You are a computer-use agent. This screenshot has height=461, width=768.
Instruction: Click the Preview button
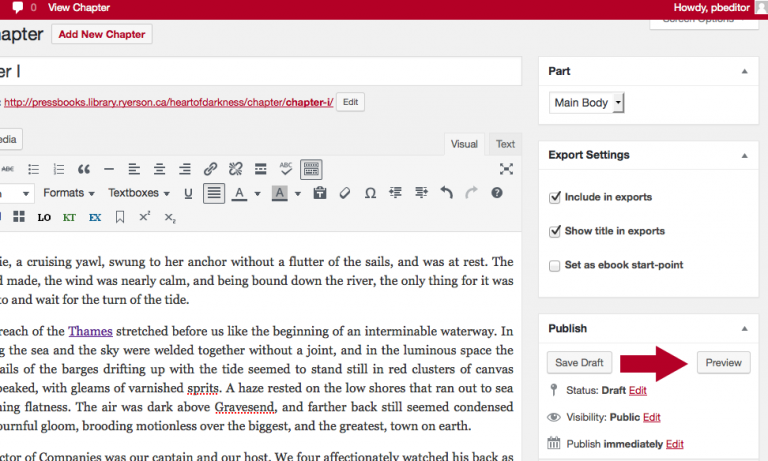[x=723, y=362]
